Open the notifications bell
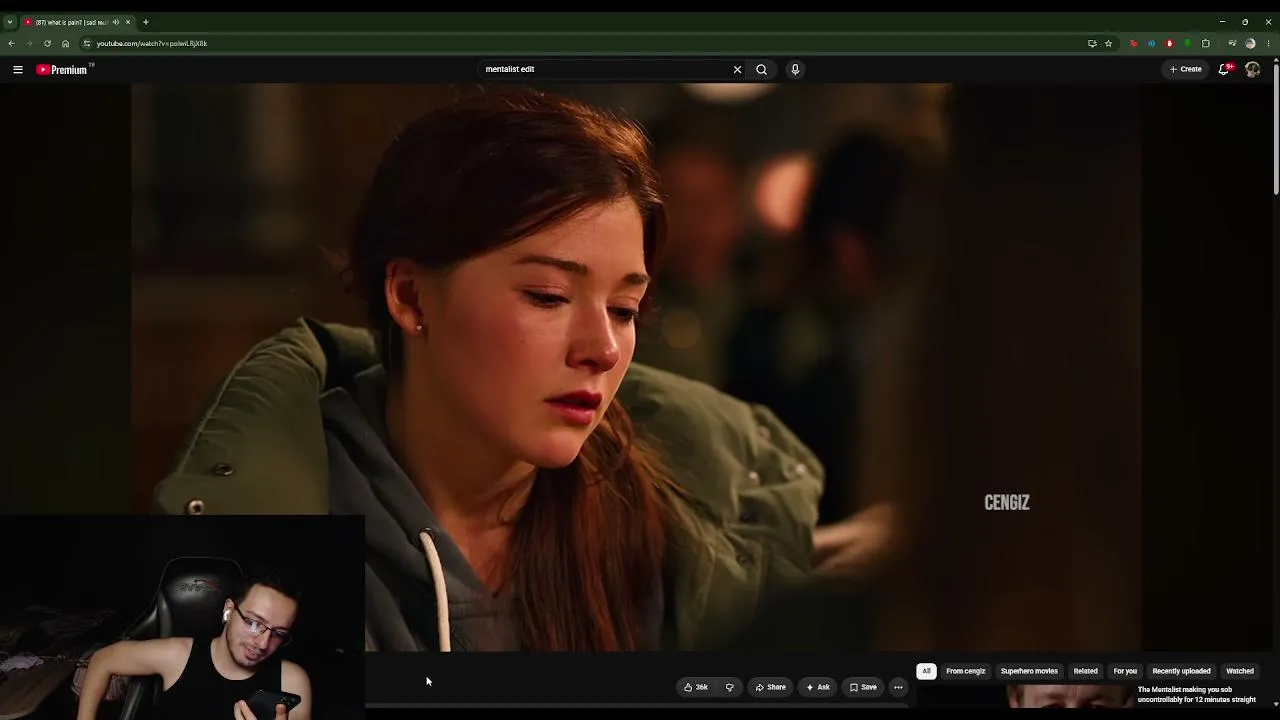Viewport: 1280px width, 720px height. [1224, 69]
